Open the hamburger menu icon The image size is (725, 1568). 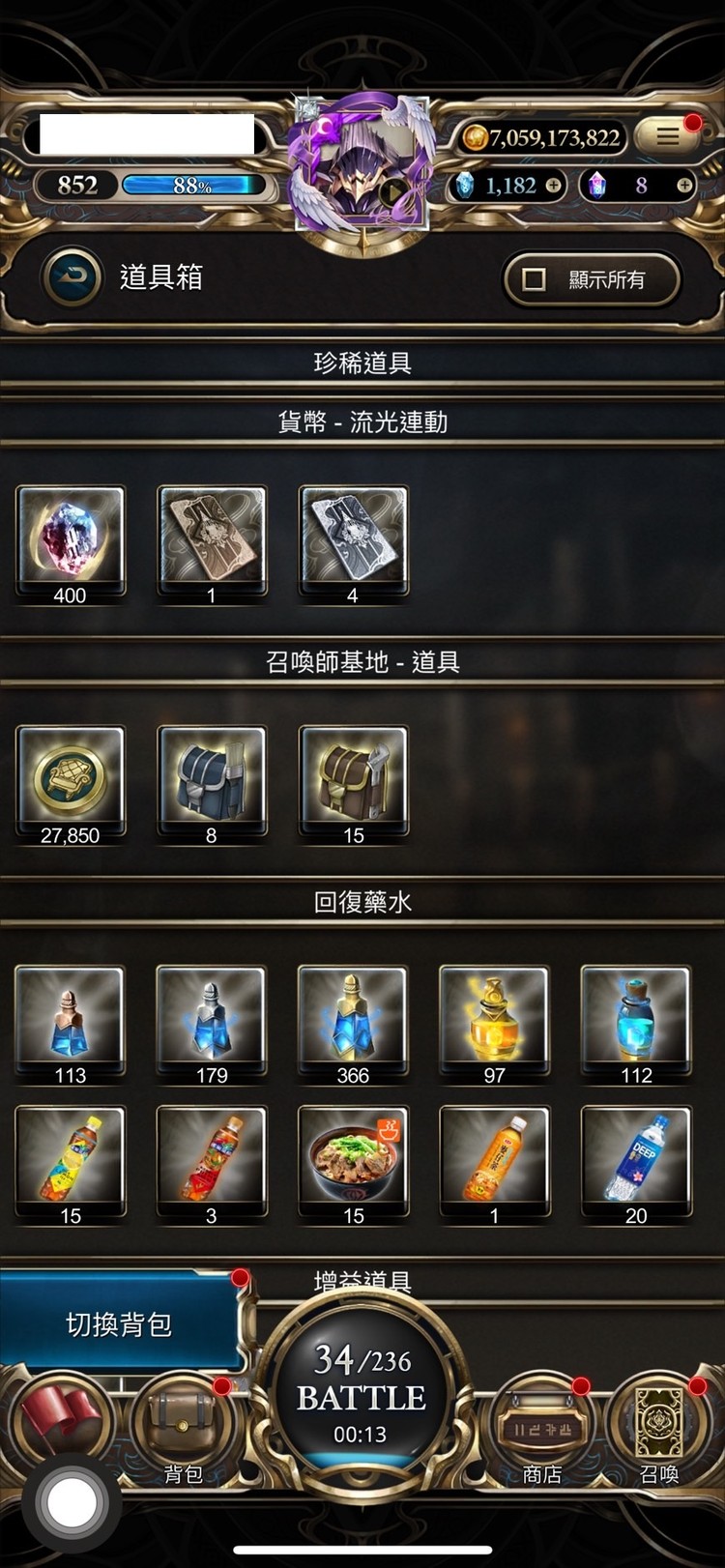(668, 136)
